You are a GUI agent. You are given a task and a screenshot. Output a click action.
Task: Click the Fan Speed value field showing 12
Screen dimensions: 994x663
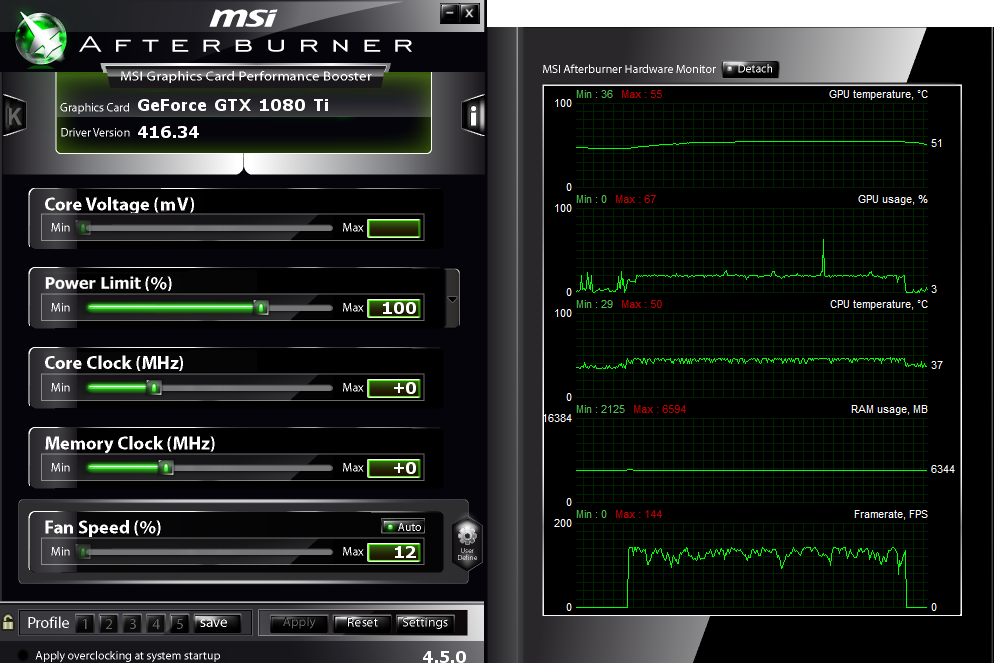[394, 552]
